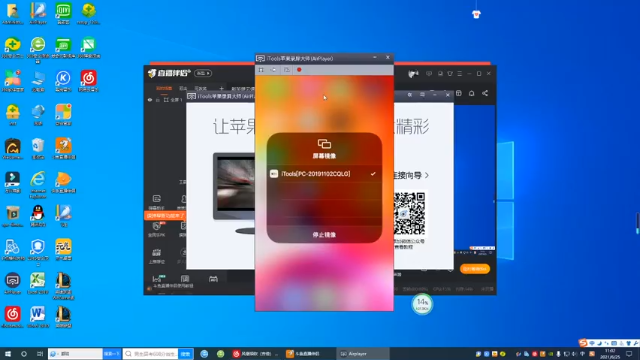Image resolution: width=640 pixels, height=360 pixels.
Task: Click the 14% floating speed ball
Action: tap(422, 304)
